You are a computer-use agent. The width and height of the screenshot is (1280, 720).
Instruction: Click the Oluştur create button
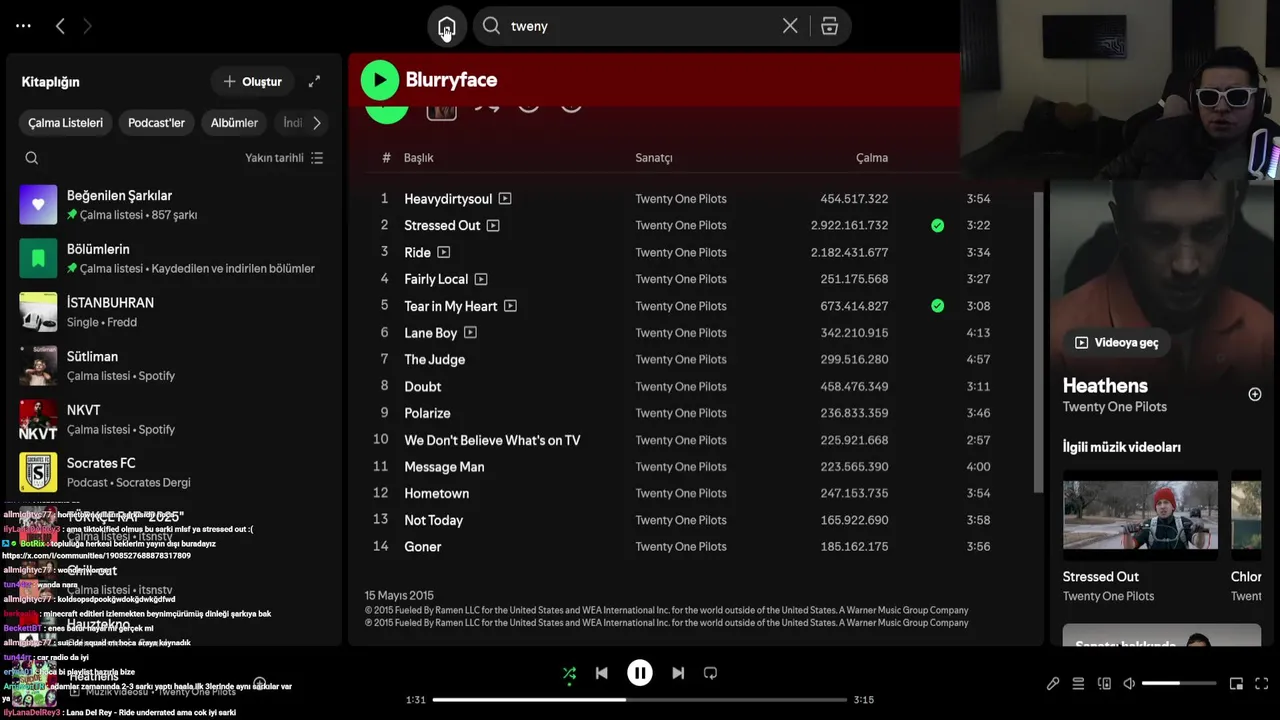click(x=253, y=81)
